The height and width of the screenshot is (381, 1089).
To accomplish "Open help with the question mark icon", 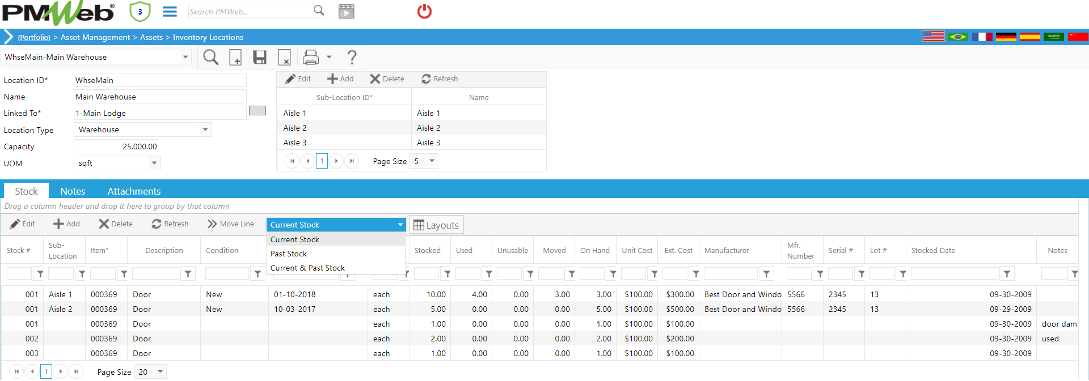I will [x=352, y=57].
